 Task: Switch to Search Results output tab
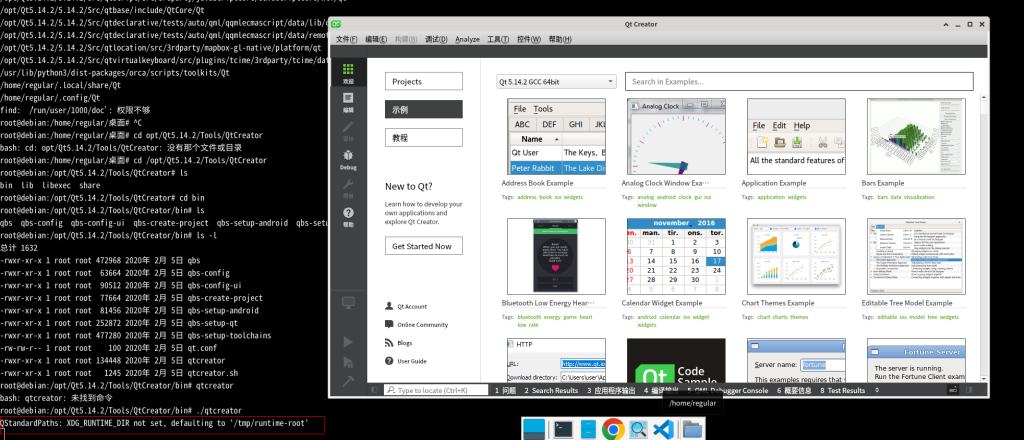[557, 391]
